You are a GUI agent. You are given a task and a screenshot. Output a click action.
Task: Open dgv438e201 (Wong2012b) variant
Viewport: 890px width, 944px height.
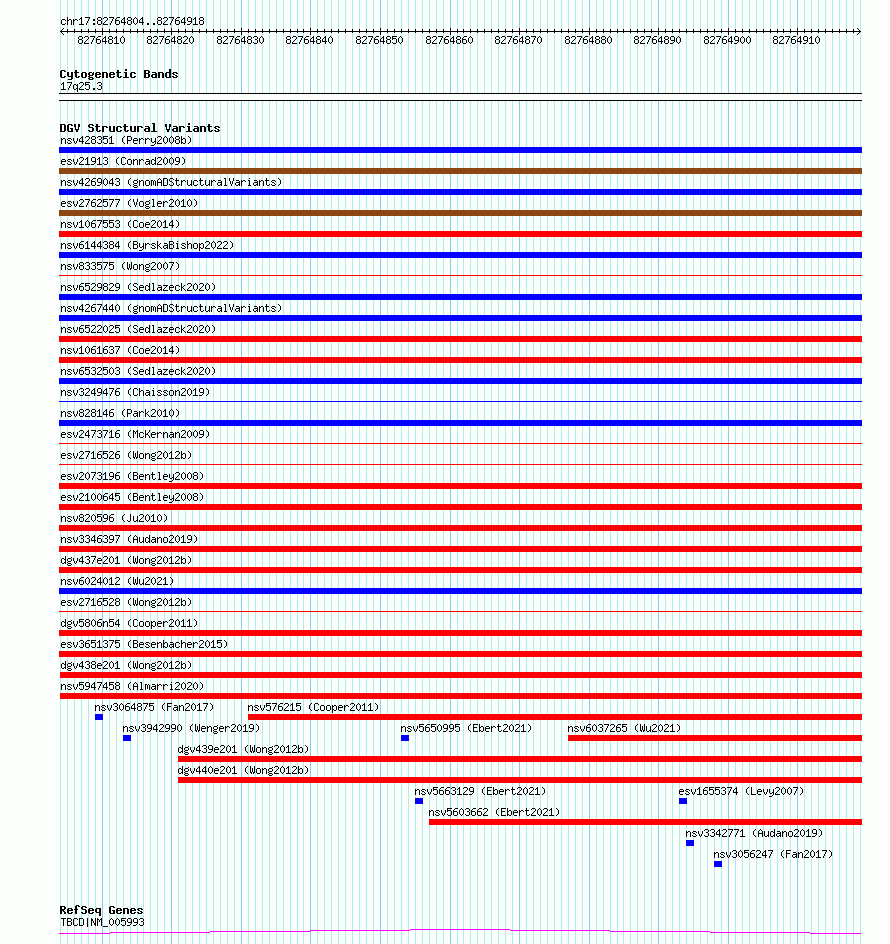[x=126, y=665]
